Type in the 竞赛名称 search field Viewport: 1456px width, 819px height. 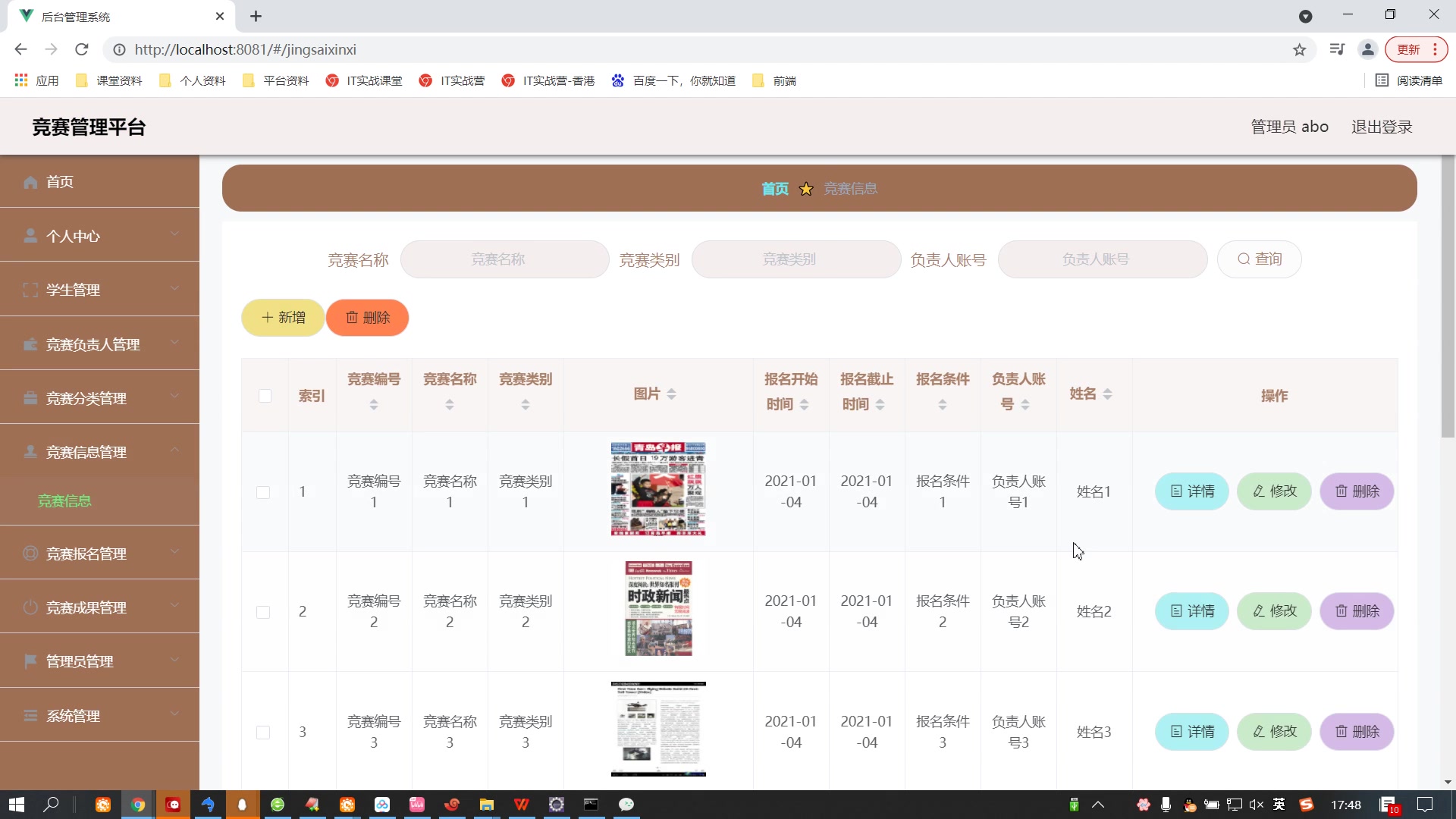(x=504, y=259)
